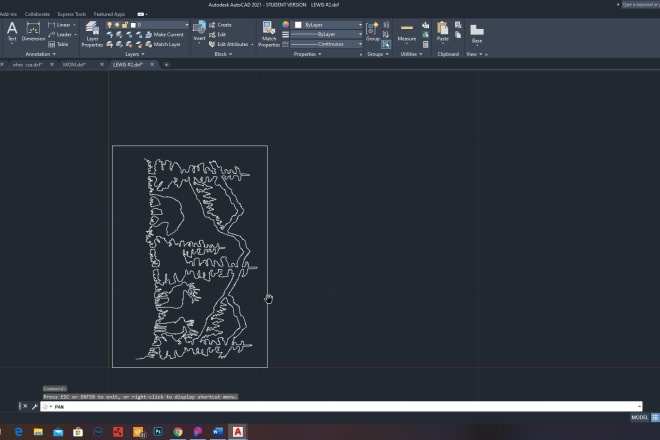The image size is (660, 440).
Task: Open Microsoft Word from the taskbar
Action: point(218,432)
